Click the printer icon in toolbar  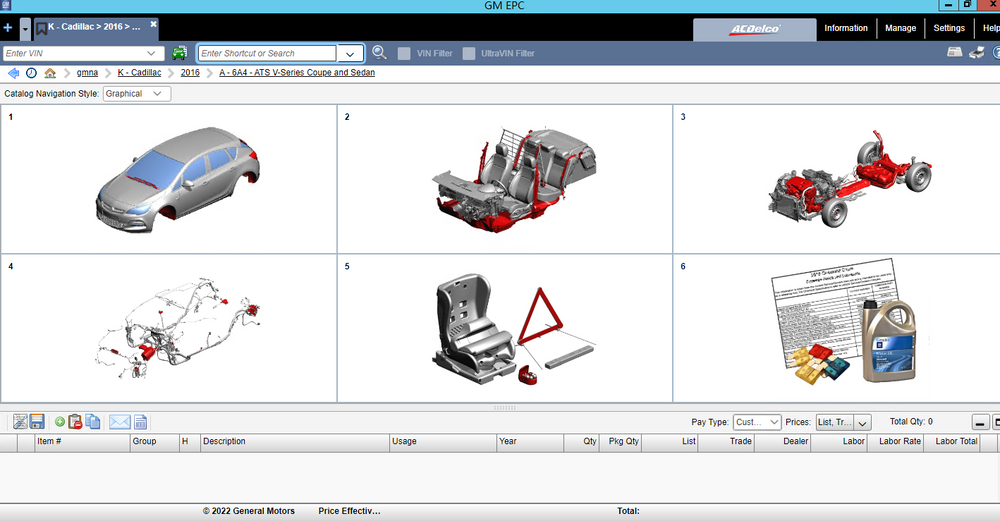pyautogui.click(x=977, y=53)
